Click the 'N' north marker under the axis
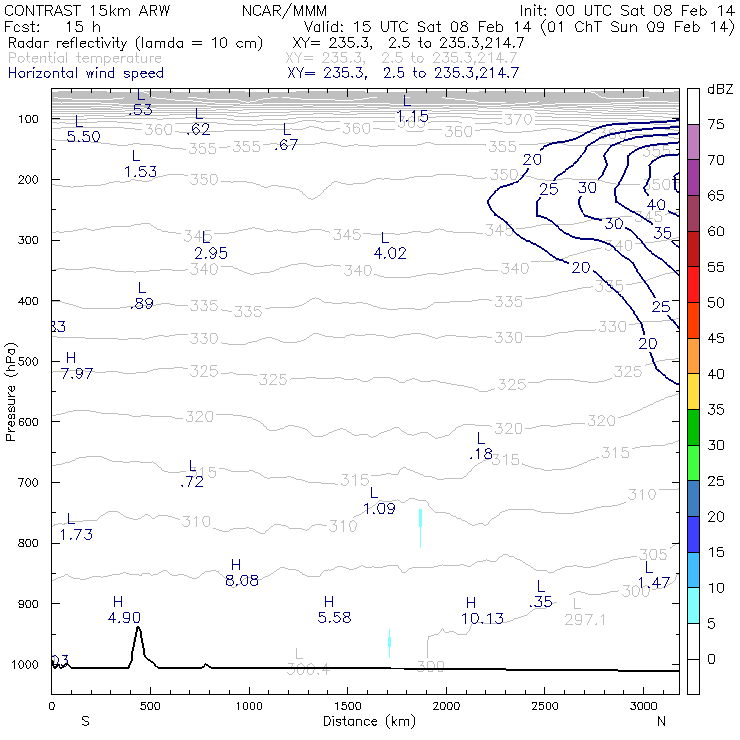Image resolution: width=740 pixels, height=740 pixels. click(x=661, y=721)
